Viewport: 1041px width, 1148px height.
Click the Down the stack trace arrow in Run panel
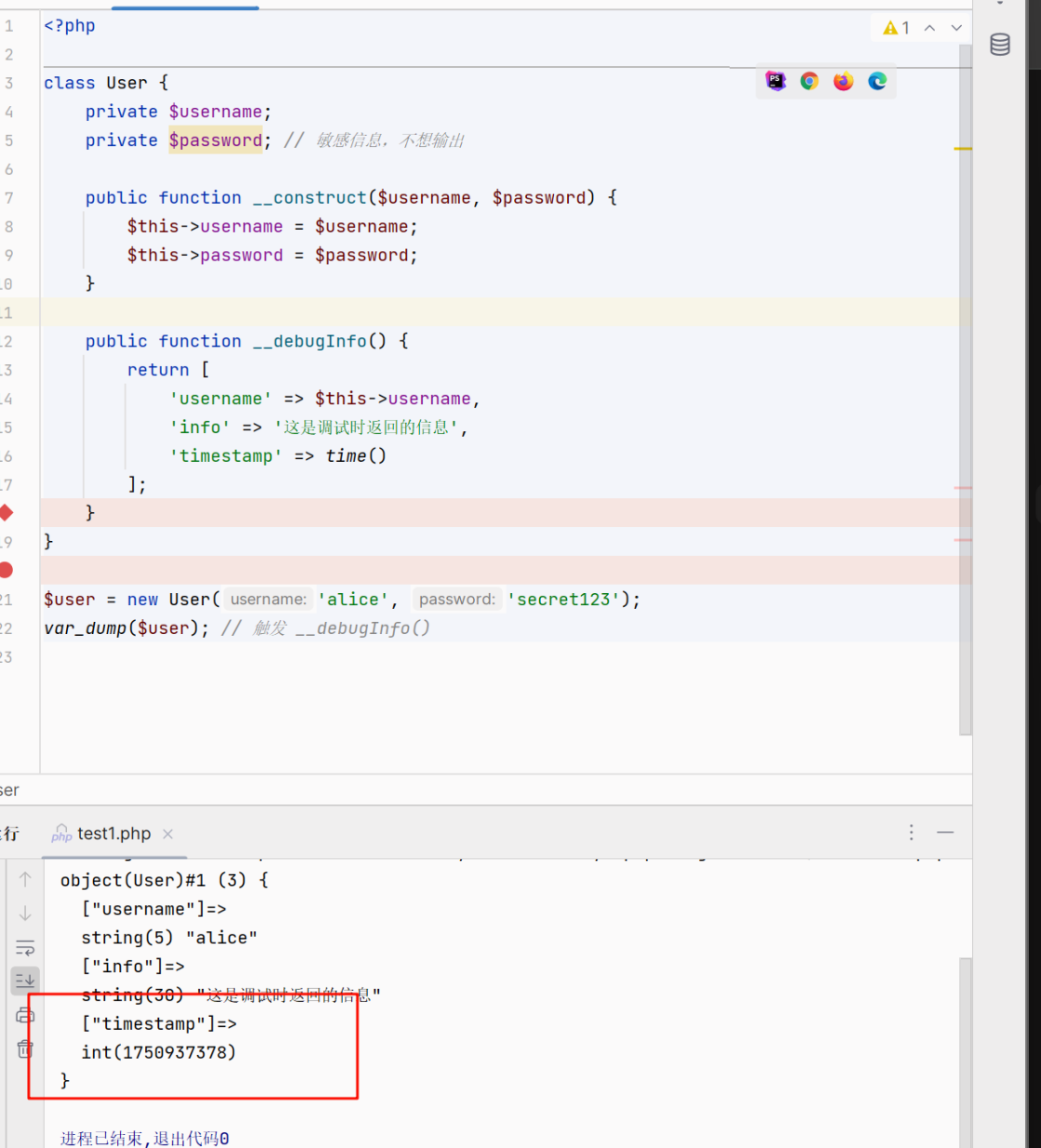(x=25, y=914)
